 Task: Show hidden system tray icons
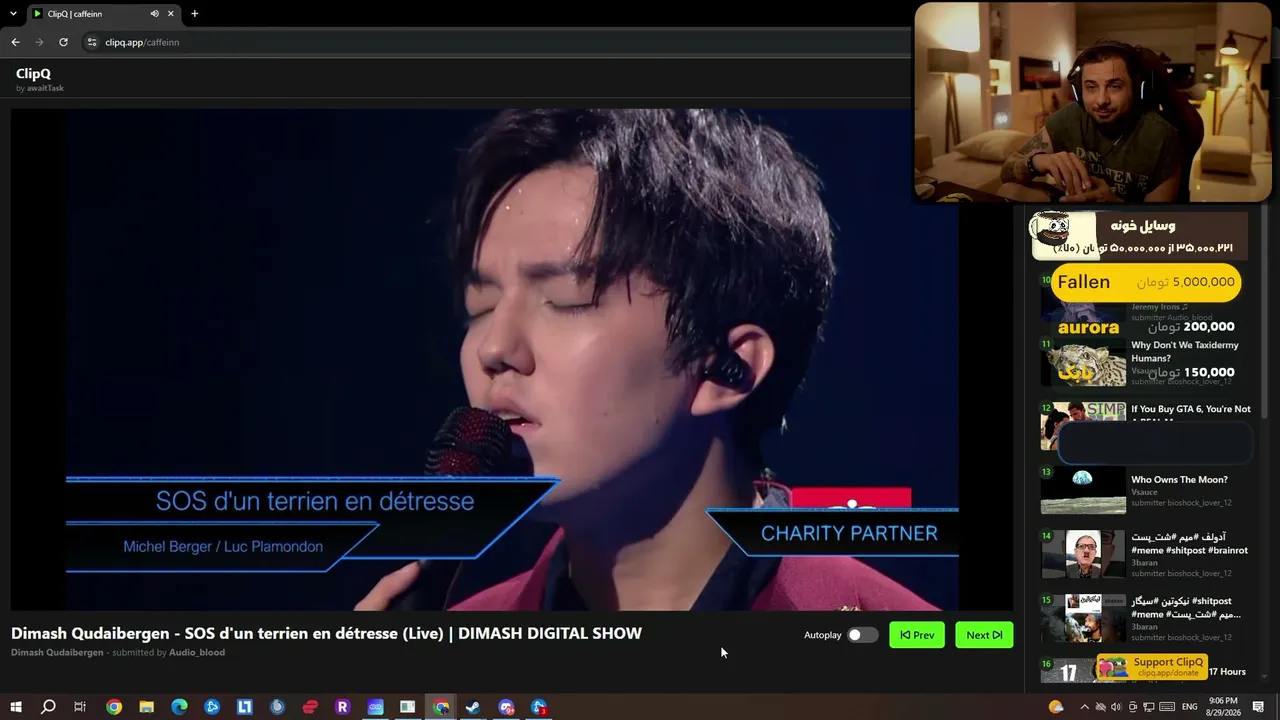pyautogui.click(x=1085, y=707)
